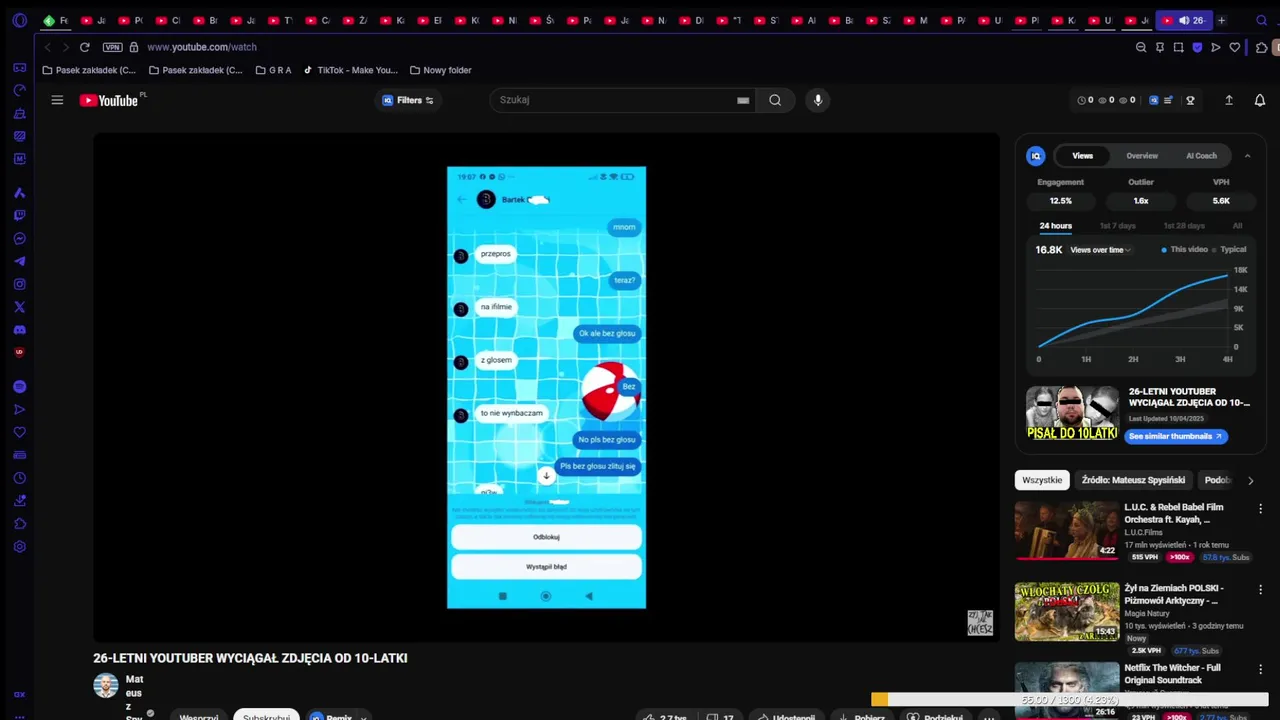1280x720 pixels.
Task: Click the address bar URL youtube.com/watch
Action: tap(202, 47)
